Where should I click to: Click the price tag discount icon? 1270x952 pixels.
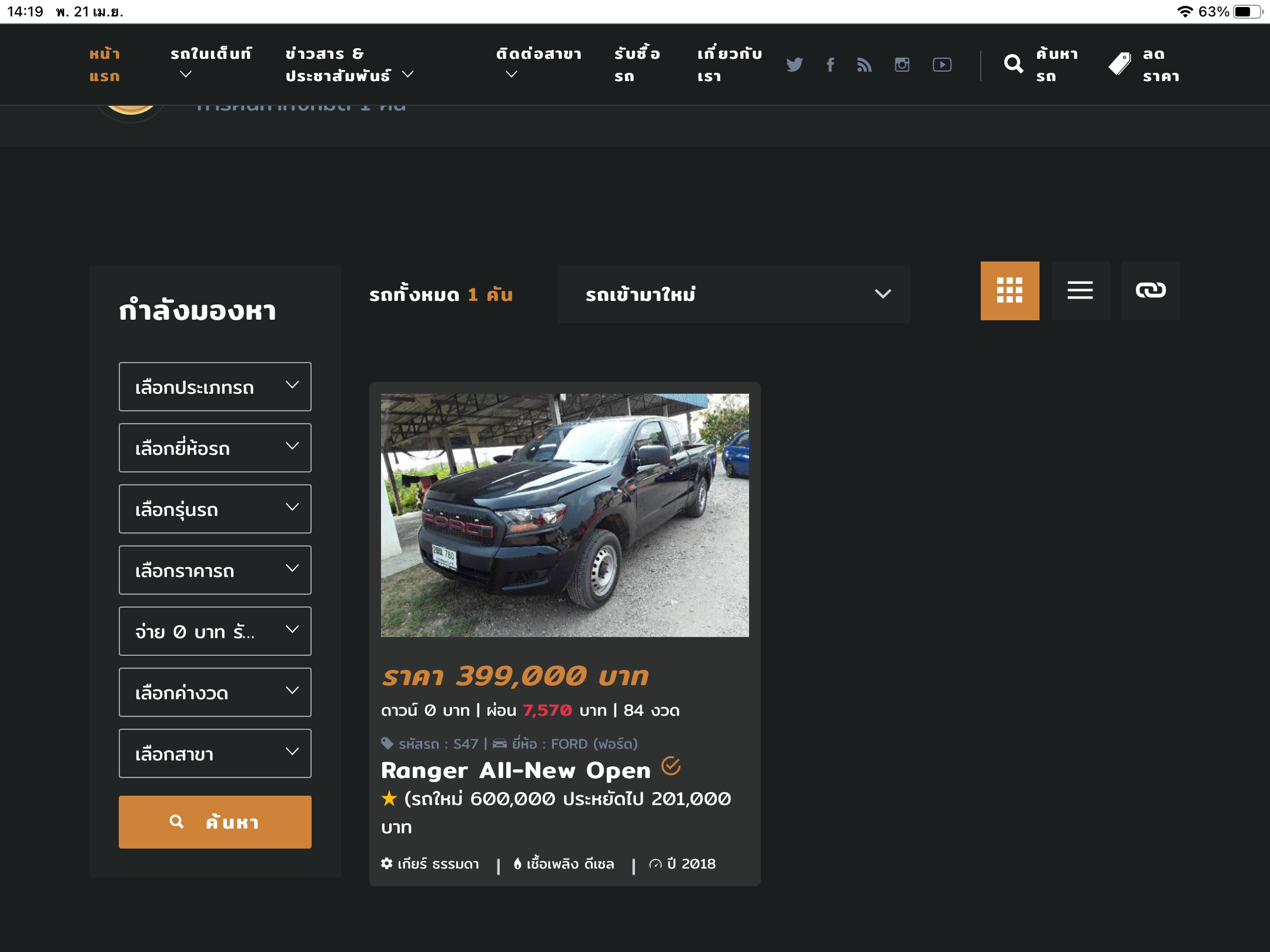tap(1120, 65)
